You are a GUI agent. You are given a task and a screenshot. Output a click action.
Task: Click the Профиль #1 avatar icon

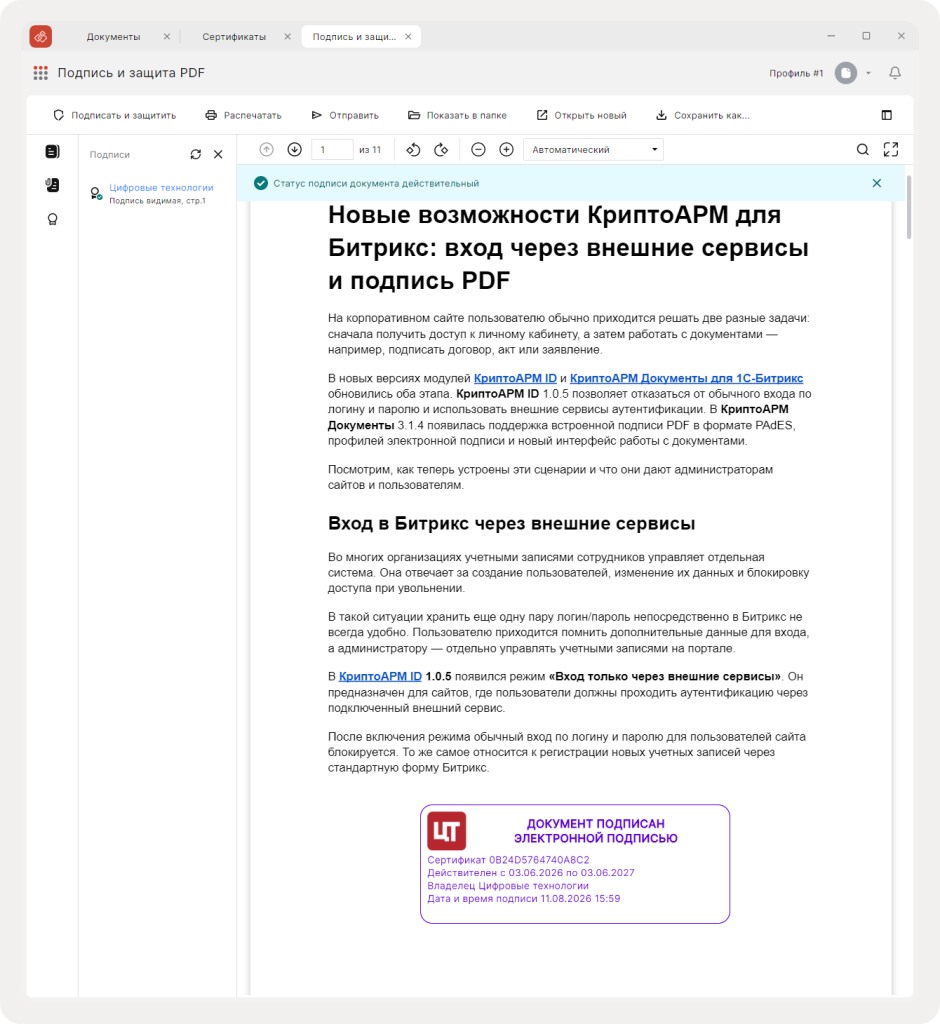[x=846, y=73]
